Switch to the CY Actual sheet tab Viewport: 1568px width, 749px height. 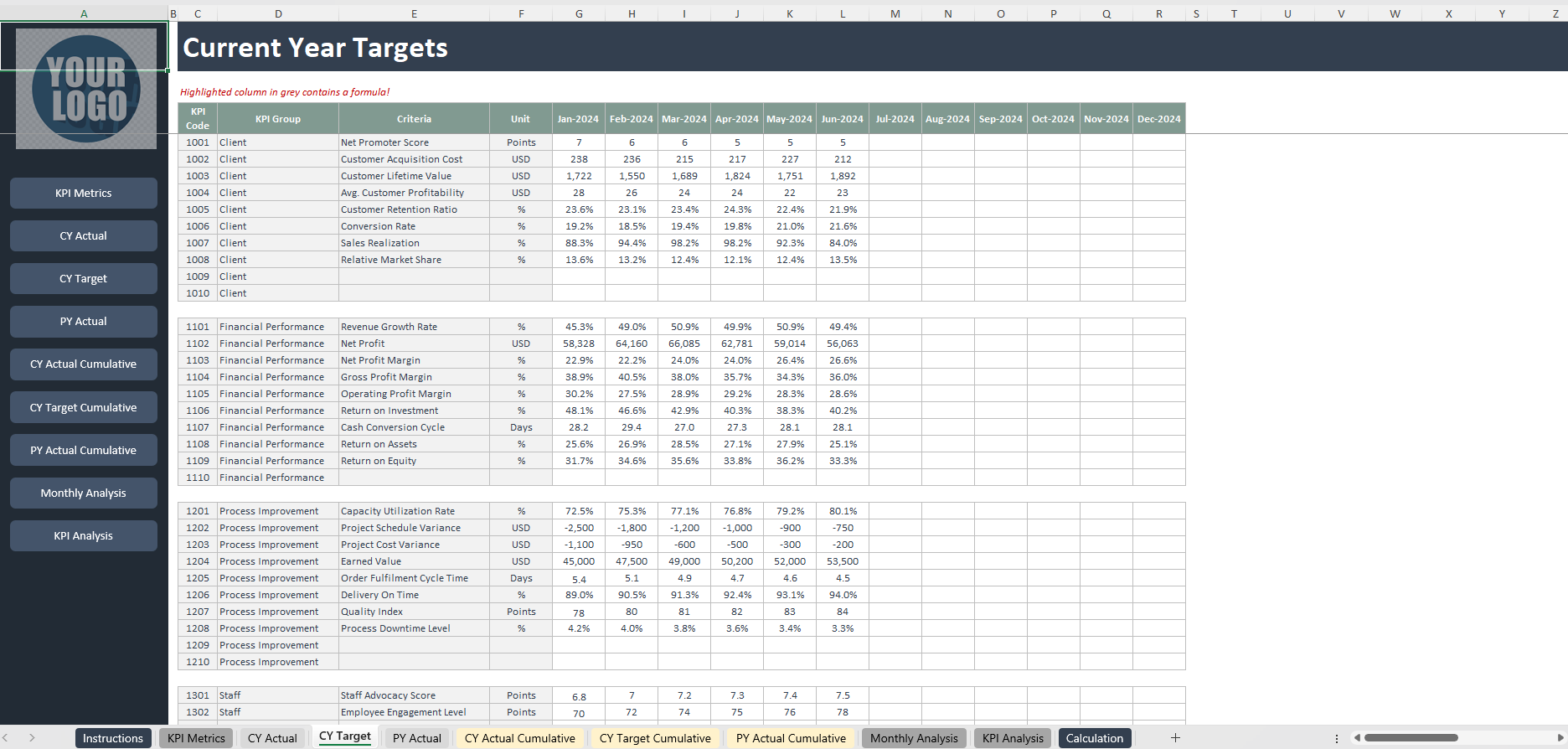(x=272, y=738)
